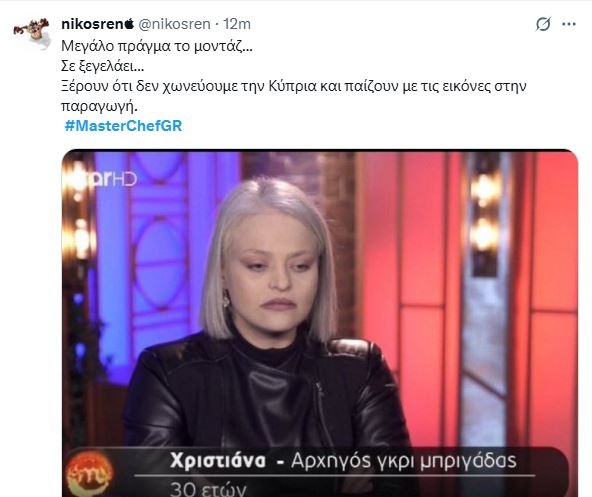
Task: Open the three-dot more options menu
Action: pyautogui.click(x=569, y=24)
